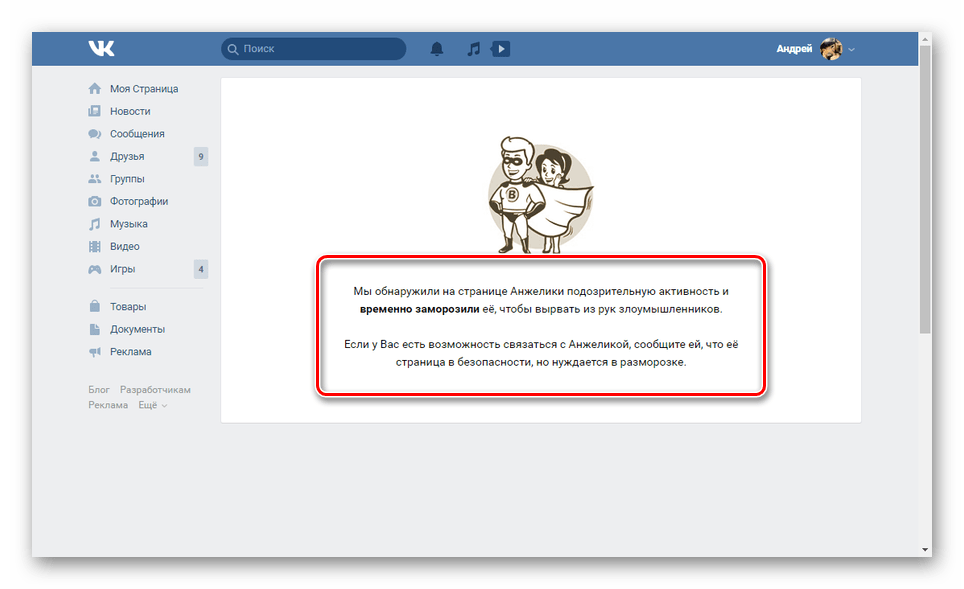
Task: Open profile menu chevron next to avatar
Action: pos(851,49)
